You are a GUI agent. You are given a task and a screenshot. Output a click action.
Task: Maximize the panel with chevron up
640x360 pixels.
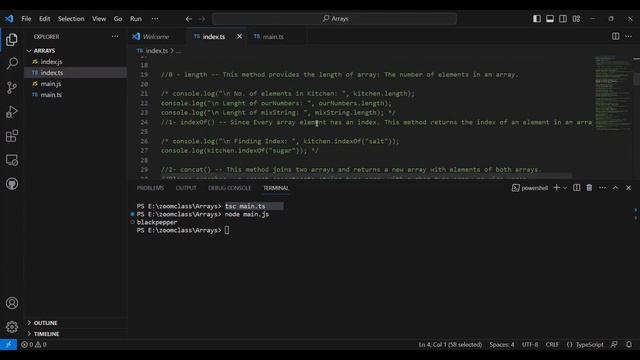coord(616,188)
